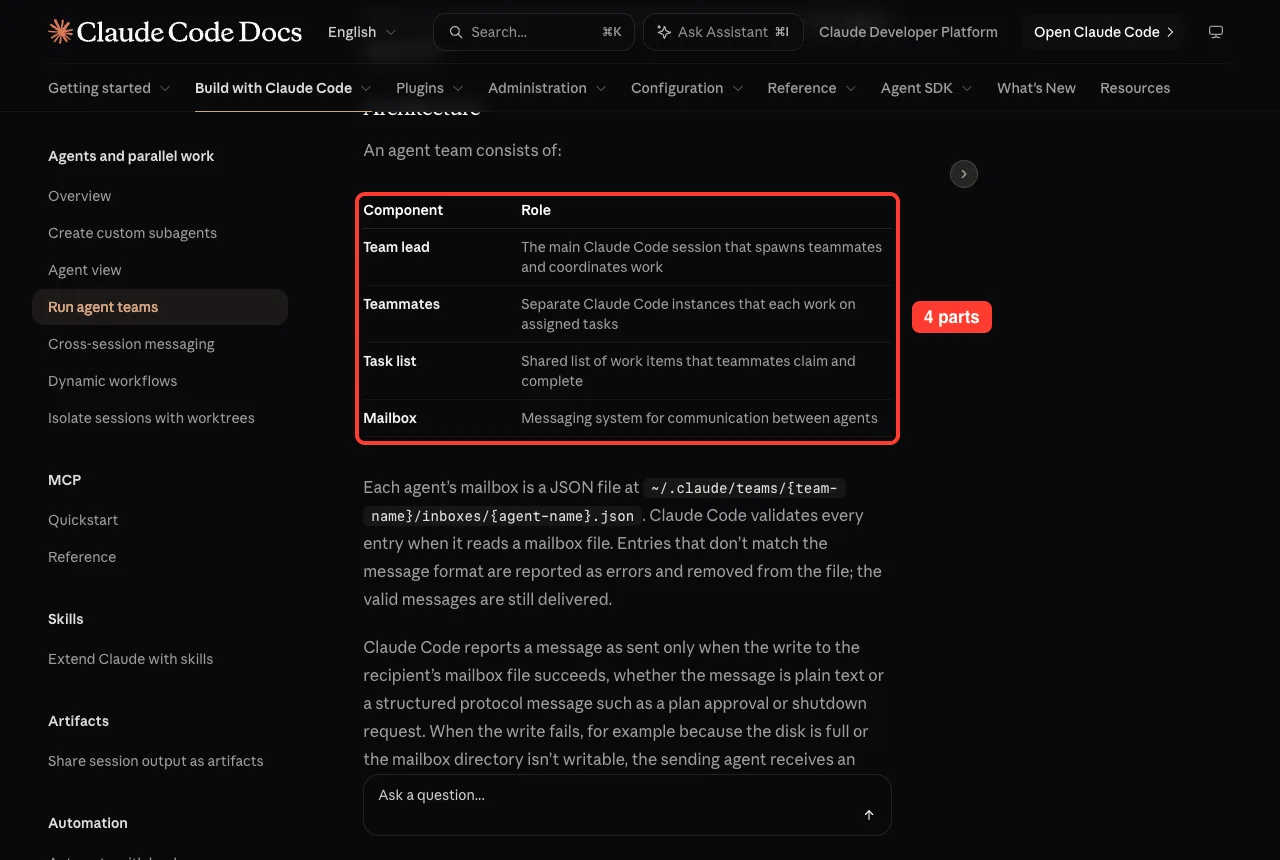Select Create custom subagents in sidebar
Image resolution: width=1280 pixels, height=860 pixels.
point(132,233)
